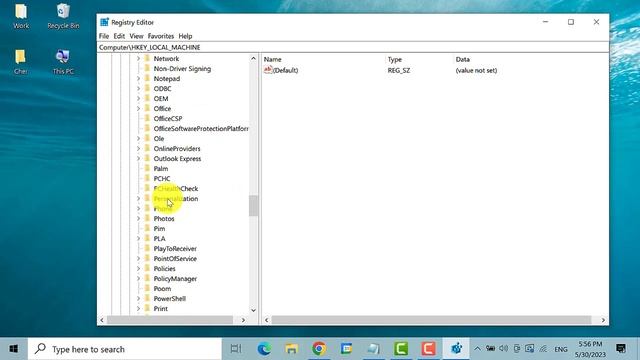This screenshot has width=640, height=360.
Task: Select the Pim key
Action: [x=159, y=229]
